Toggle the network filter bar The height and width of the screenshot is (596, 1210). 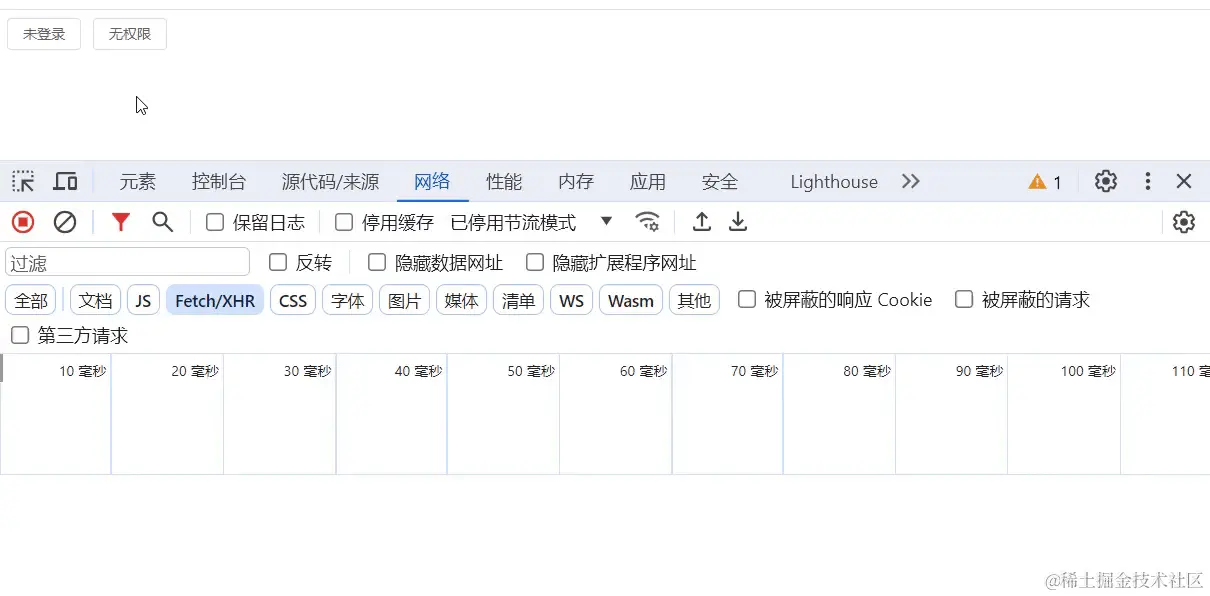point(120,222)
